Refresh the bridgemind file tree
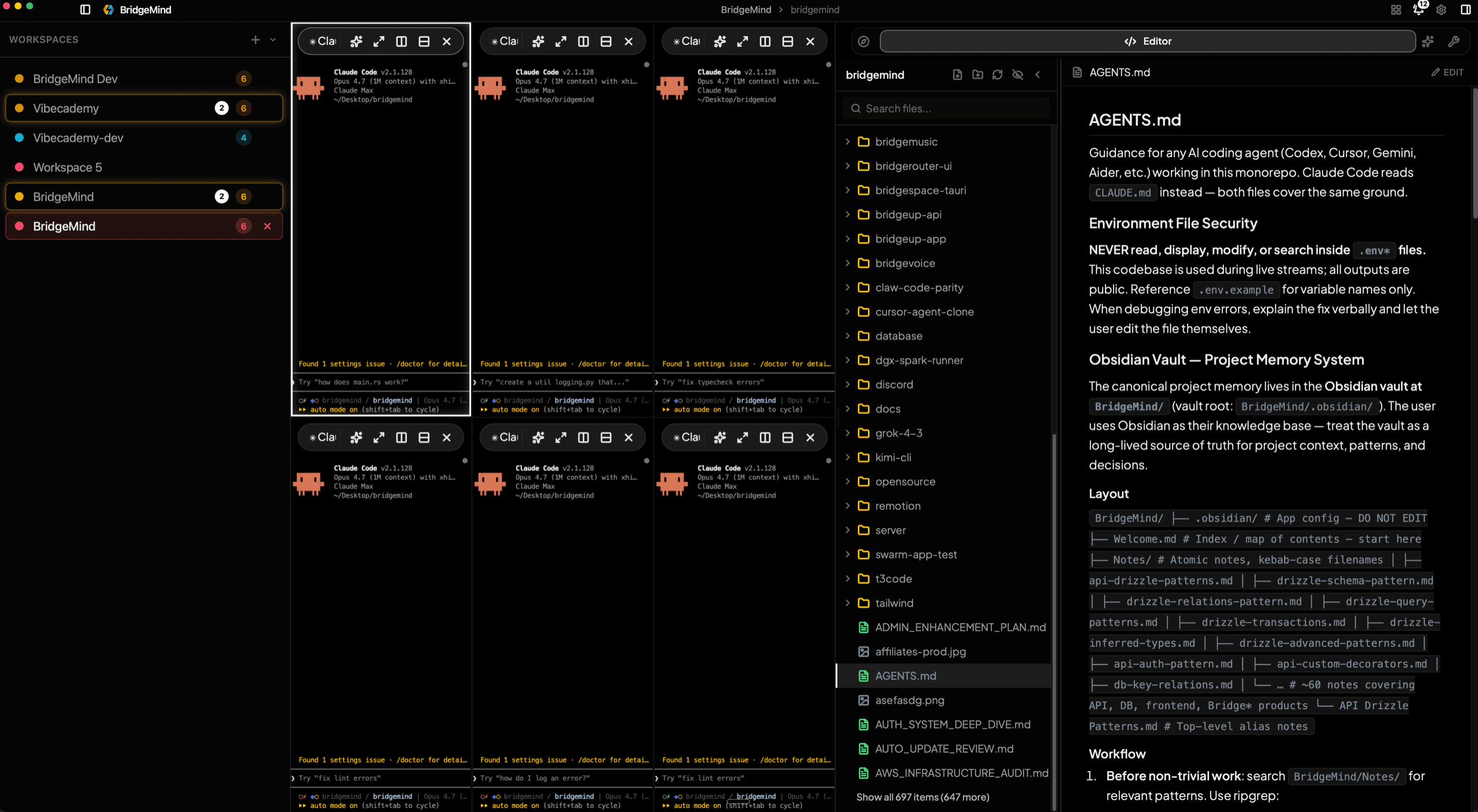The image size is (1478, 812). click(x=997, y=75)
